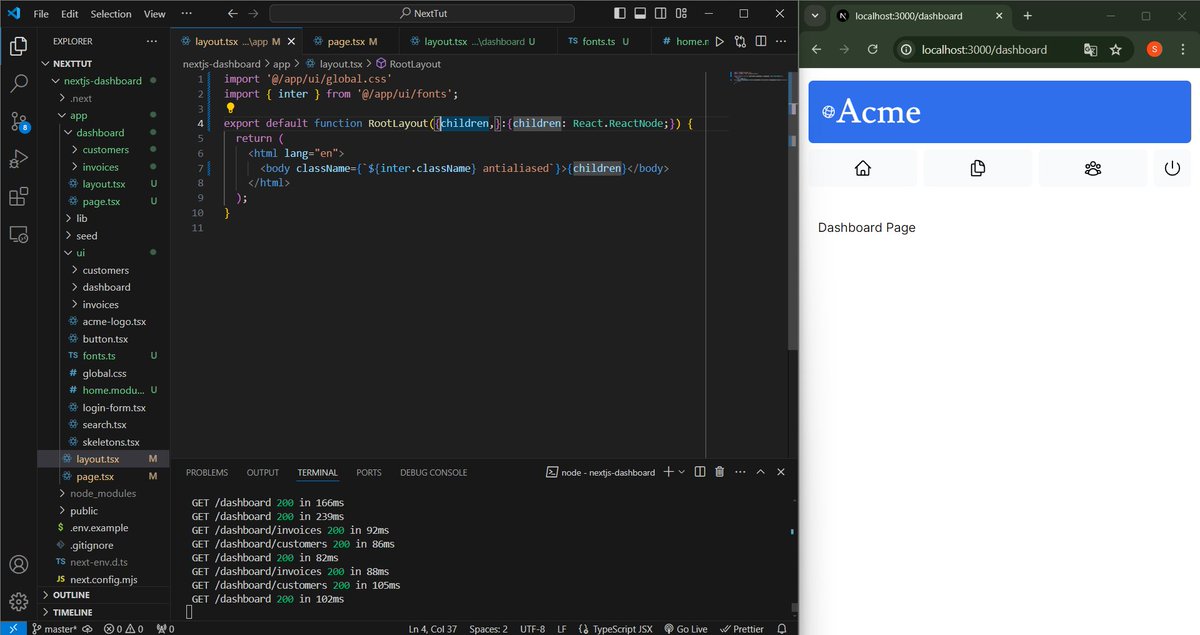Click the home icon in the dashboard nav
The height and width of the screenshot is (635, 1200).
pyautogui.click(x=862, y=168)
